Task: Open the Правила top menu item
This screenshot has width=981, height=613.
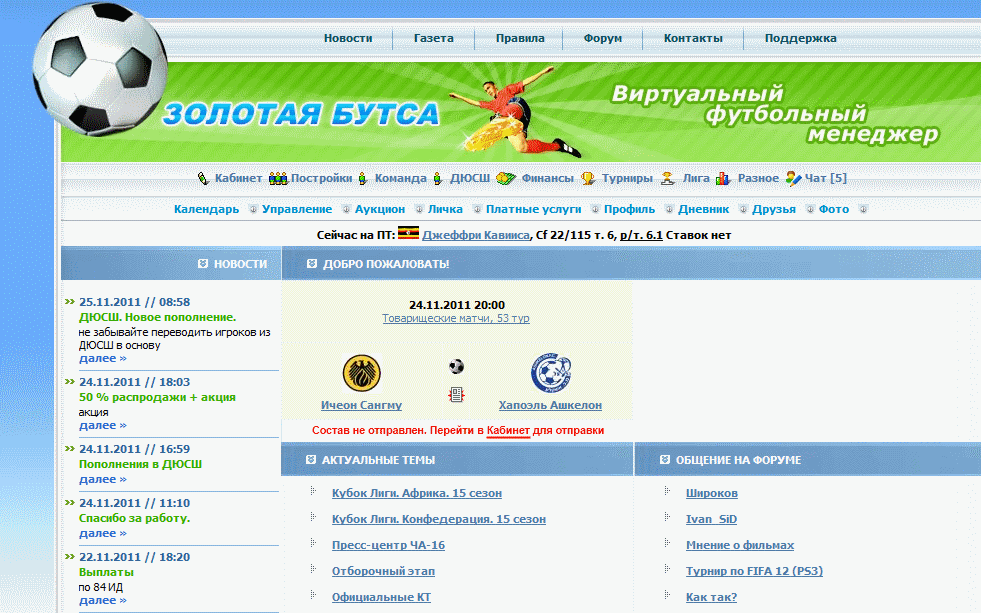Action: [x=520, y=38]
